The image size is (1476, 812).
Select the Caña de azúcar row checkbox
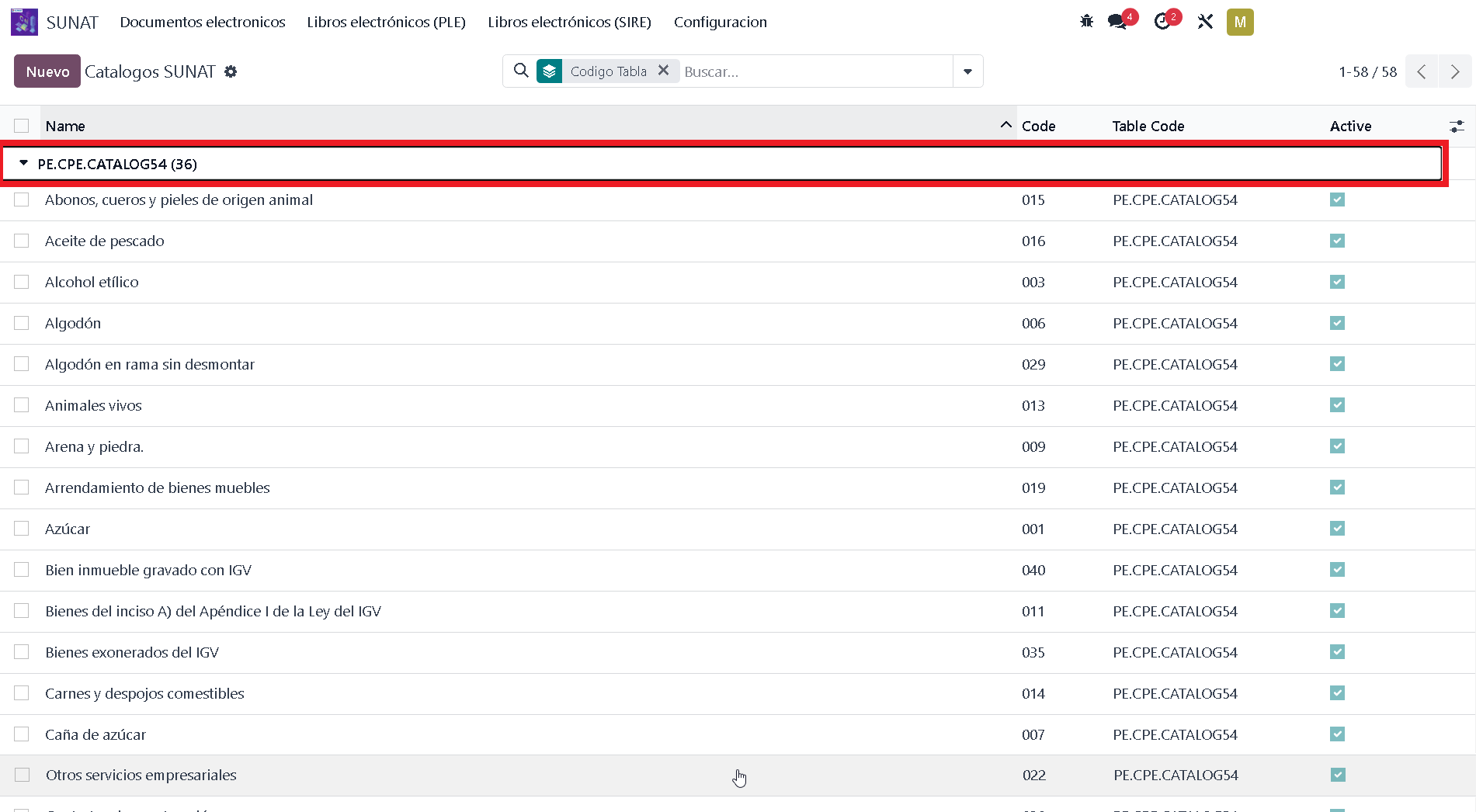(22, 734)
